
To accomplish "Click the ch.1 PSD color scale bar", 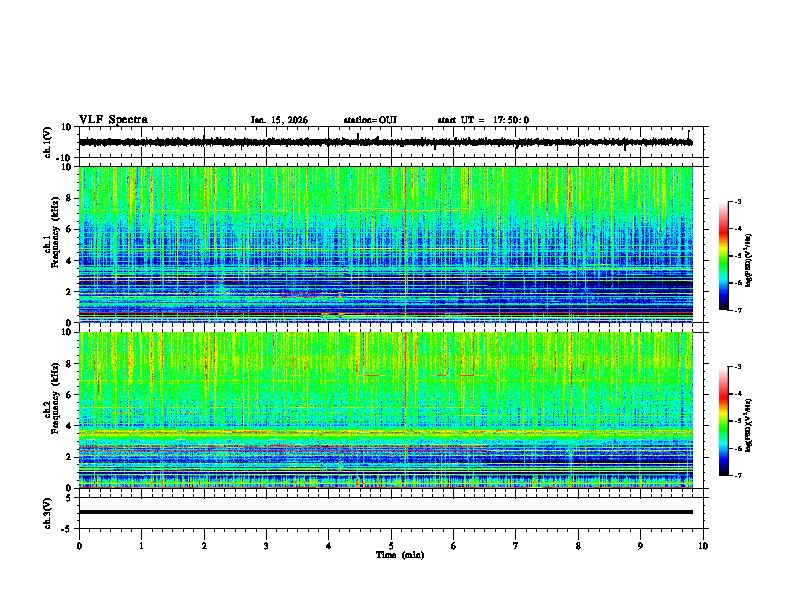I will 723,256.
